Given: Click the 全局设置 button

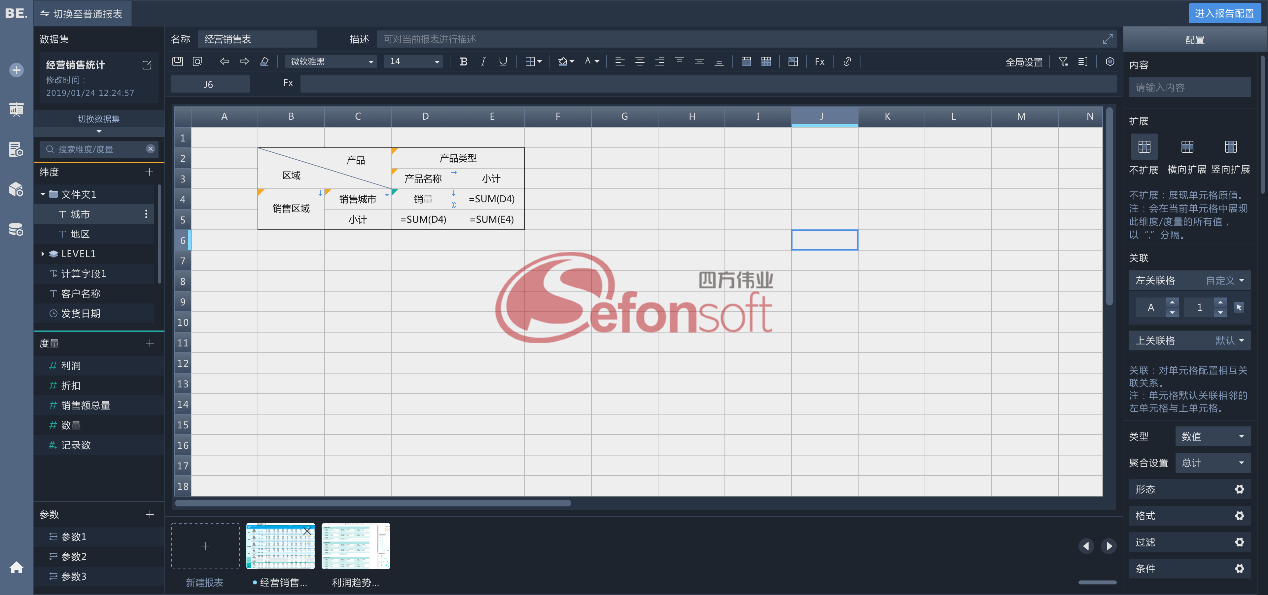Looking at the screenshot, I should click(1024, 62).
